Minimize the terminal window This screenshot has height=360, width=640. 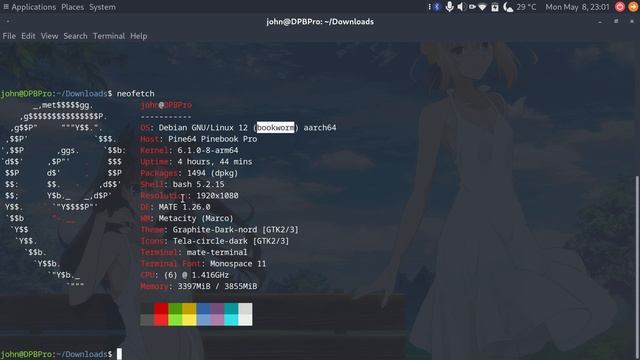(x=600, y=22)
